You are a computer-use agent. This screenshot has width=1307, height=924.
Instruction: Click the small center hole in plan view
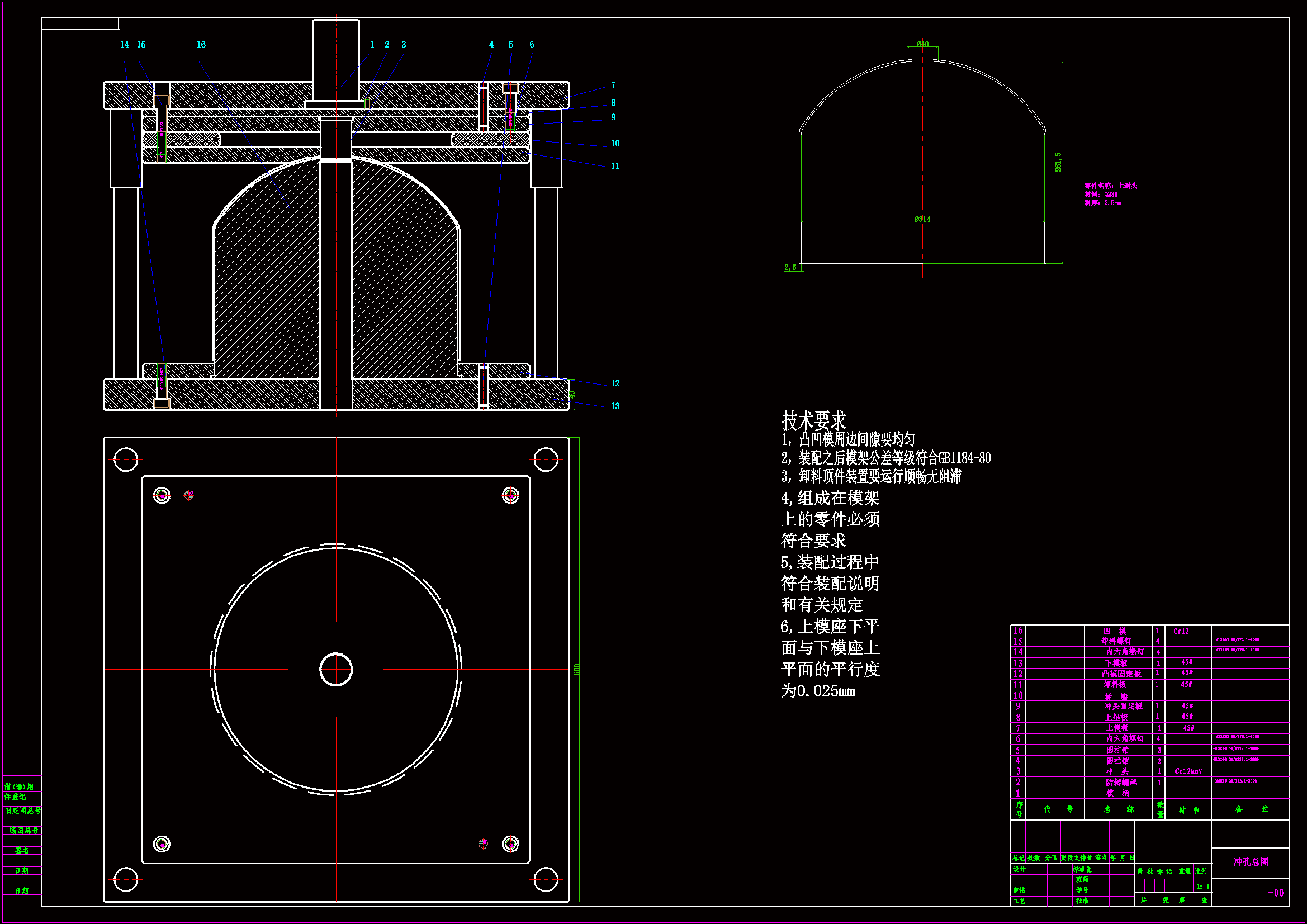coord(336,670)
